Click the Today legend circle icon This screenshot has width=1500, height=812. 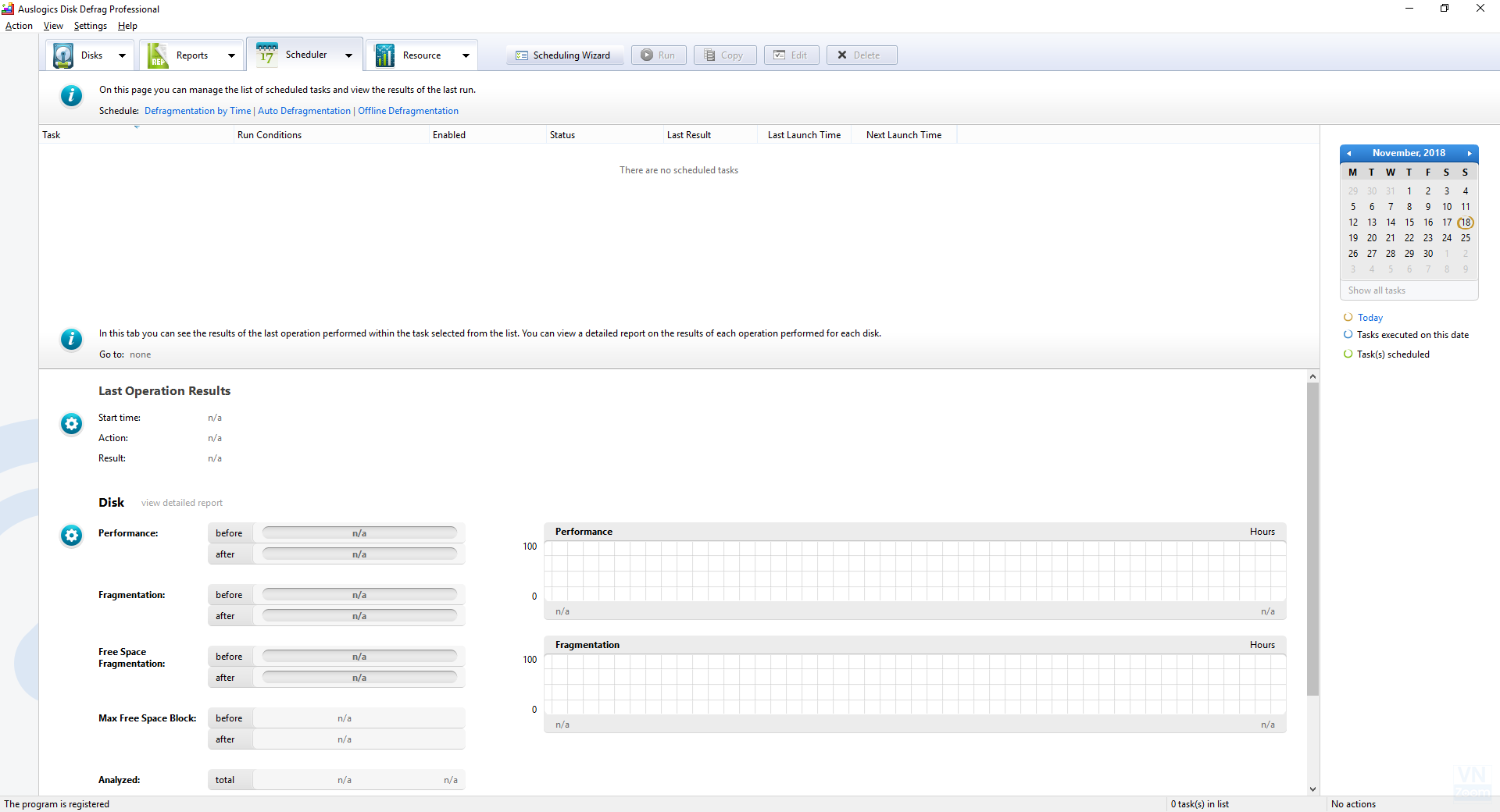[x=1348, y=317]
